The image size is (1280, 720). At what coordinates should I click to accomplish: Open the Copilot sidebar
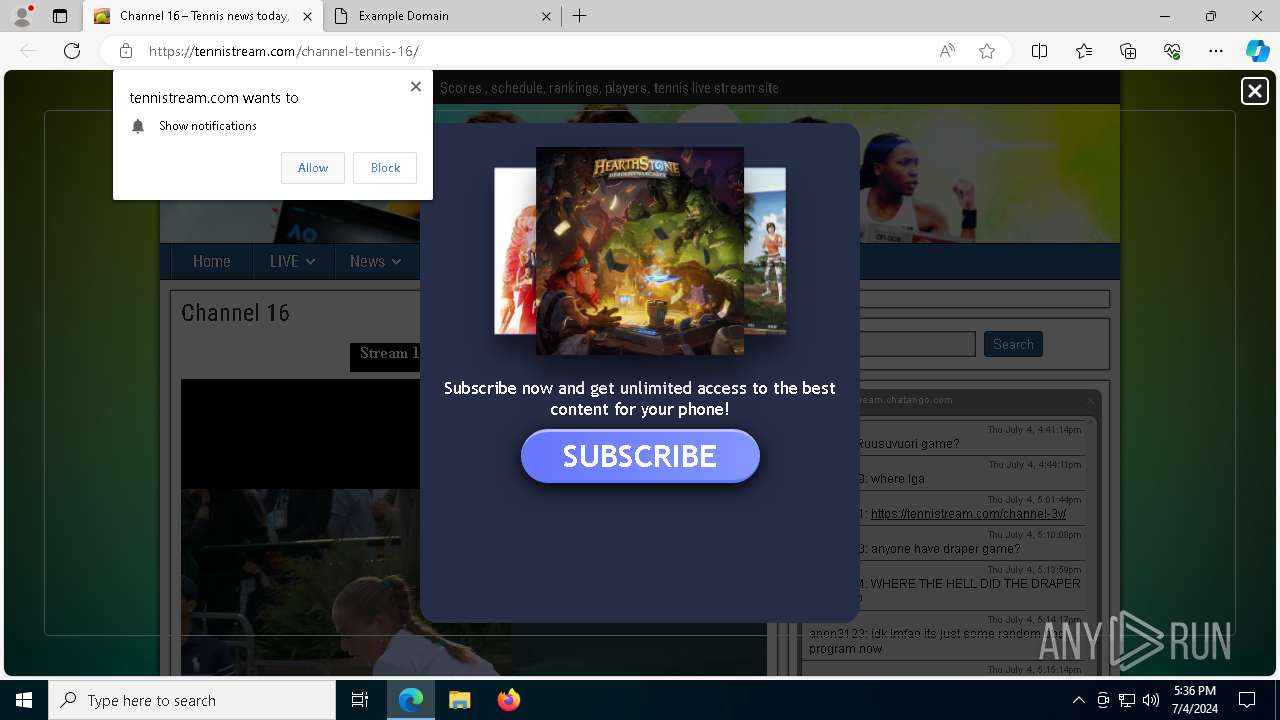pyautogui.click(x=1257, y=51)
